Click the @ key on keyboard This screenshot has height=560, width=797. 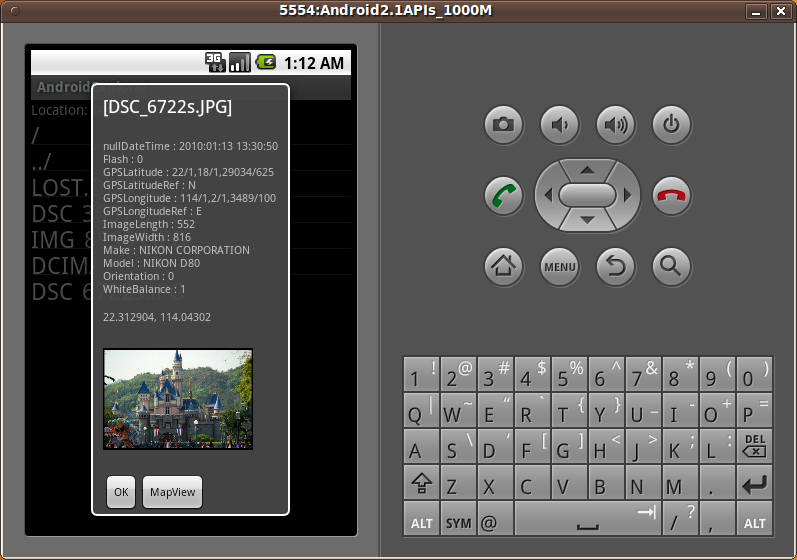[x=495, y=518]
